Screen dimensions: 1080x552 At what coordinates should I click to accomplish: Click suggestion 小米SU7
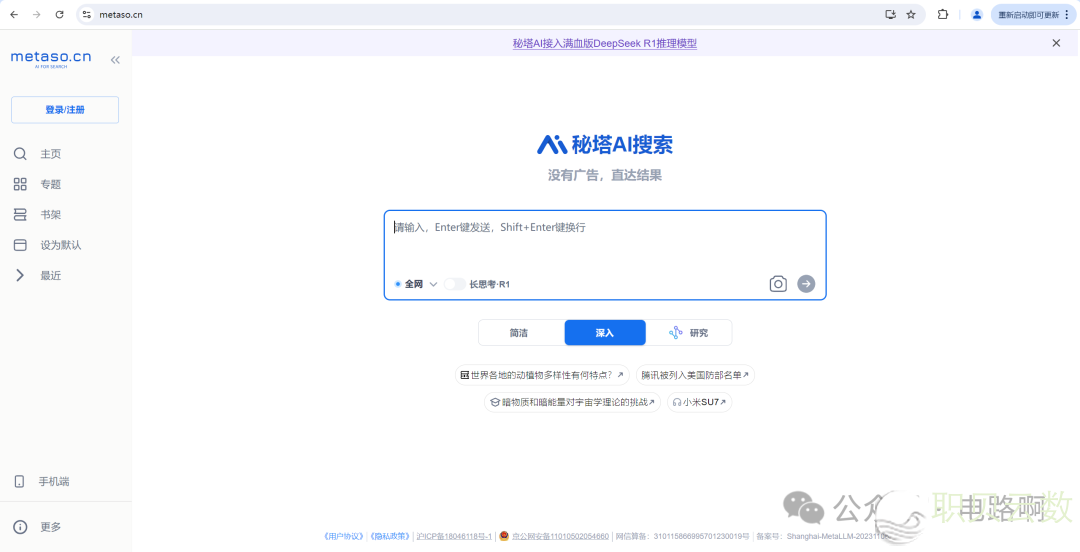click(x=699, y=402)
